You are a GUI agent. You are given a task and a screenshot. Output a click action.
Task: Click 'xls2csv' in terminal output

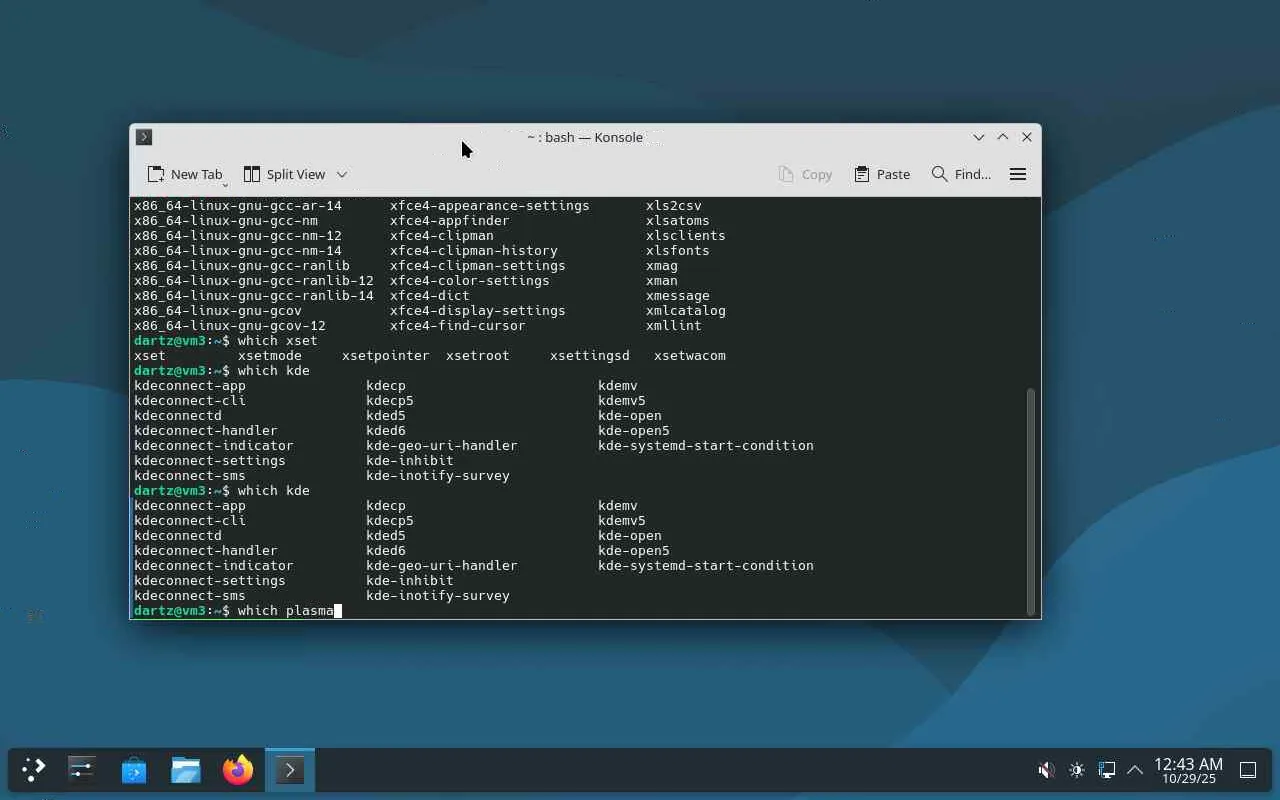(x=674, y=206)
